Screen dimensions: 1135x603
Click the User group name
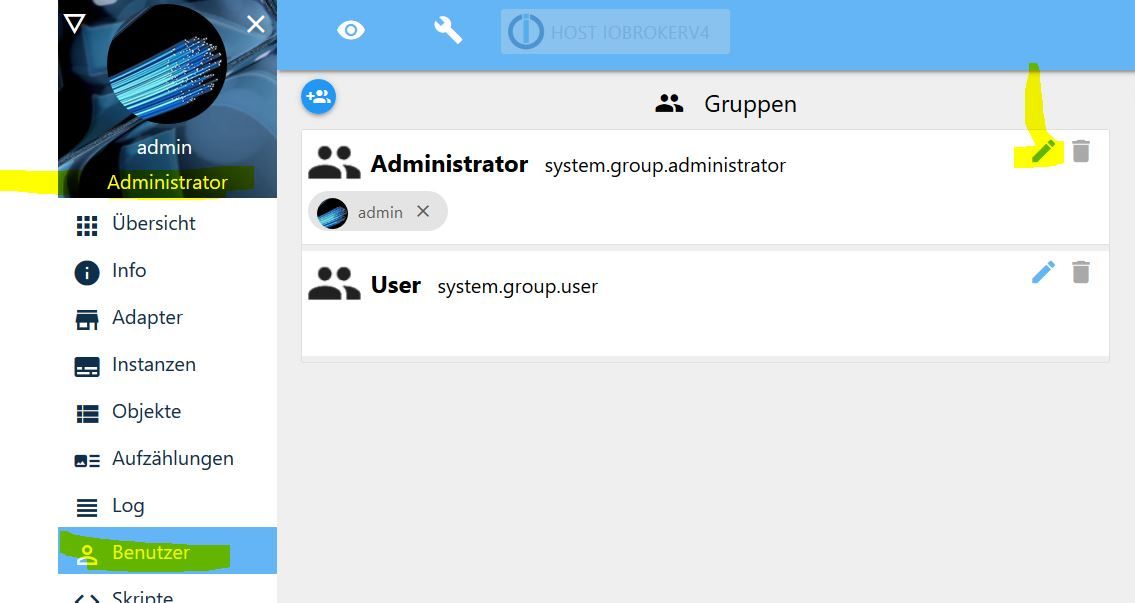(x=395, y=285)
